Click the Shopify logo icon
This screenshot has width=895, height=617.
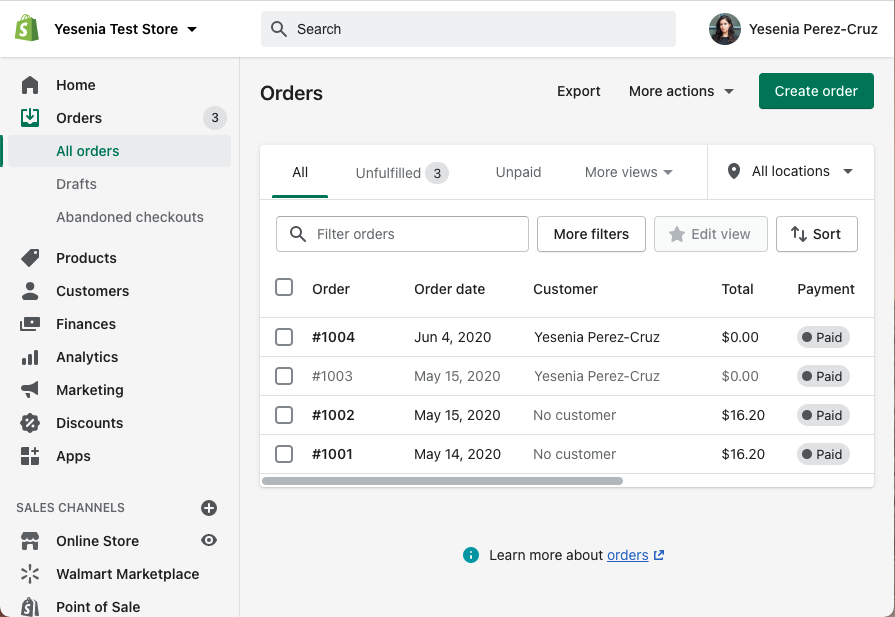point(27,29)
